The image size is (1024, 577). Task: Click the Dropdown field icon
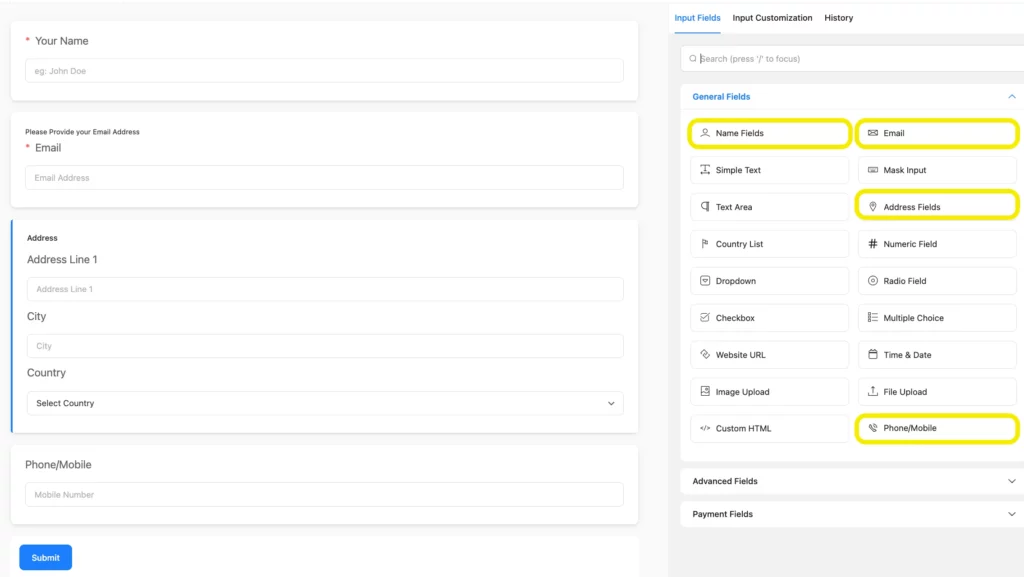click(705, 281)
